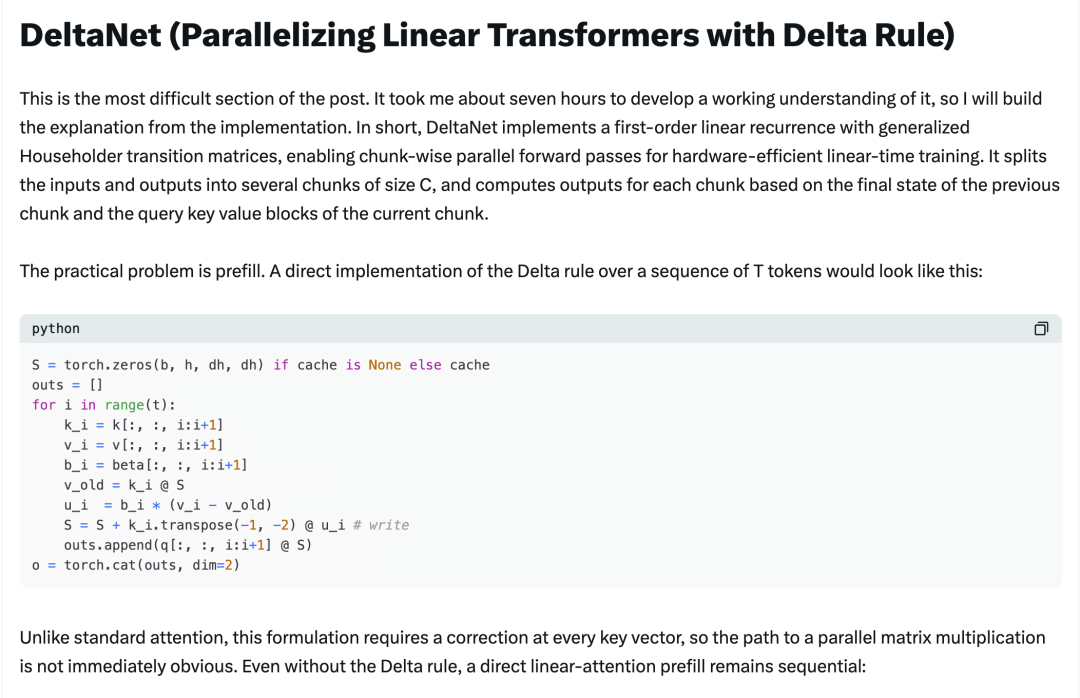Copy the python code block

[1041, 329]
